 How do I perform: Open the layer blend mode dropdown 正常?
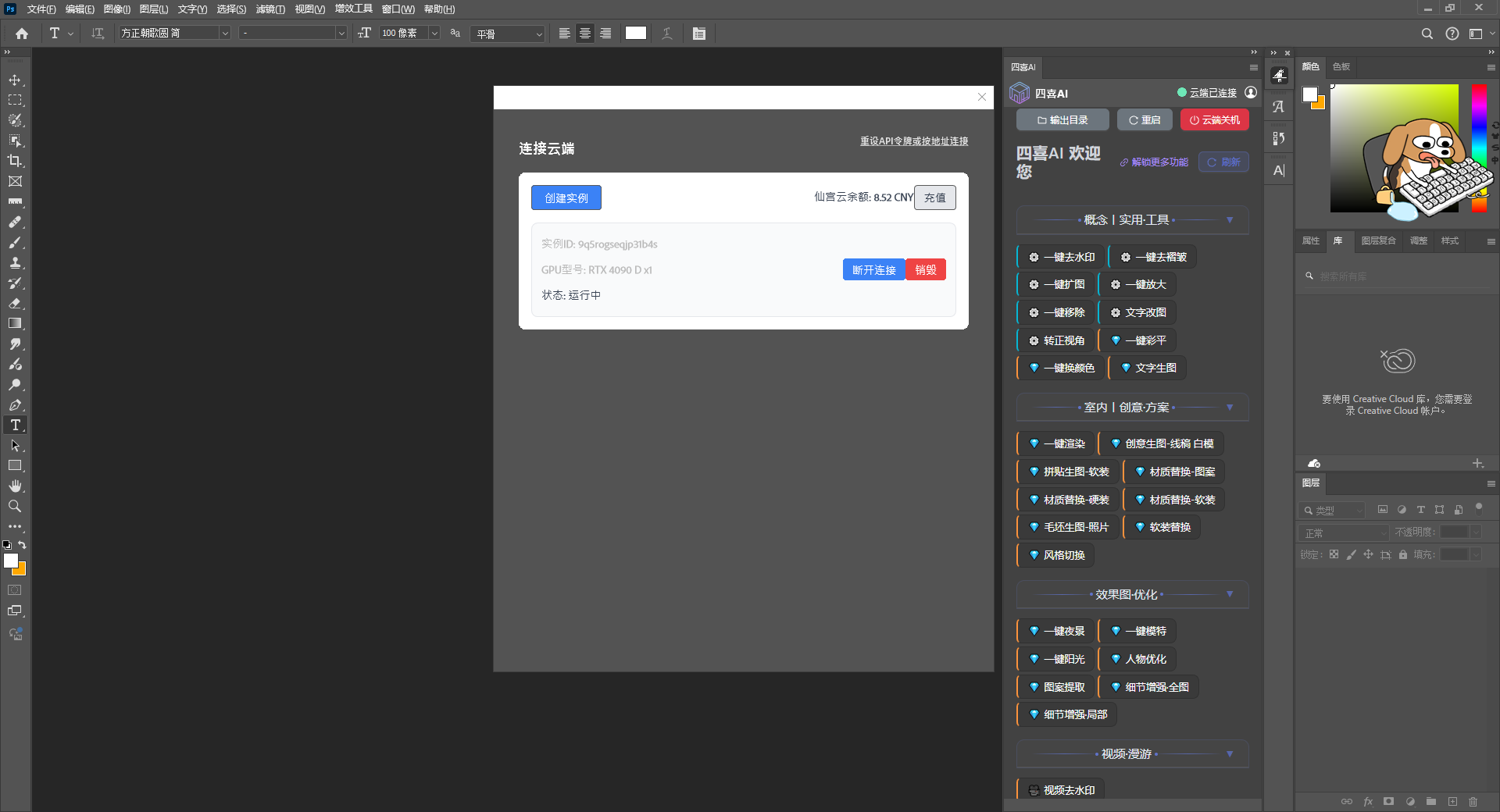coord(1344,532)
